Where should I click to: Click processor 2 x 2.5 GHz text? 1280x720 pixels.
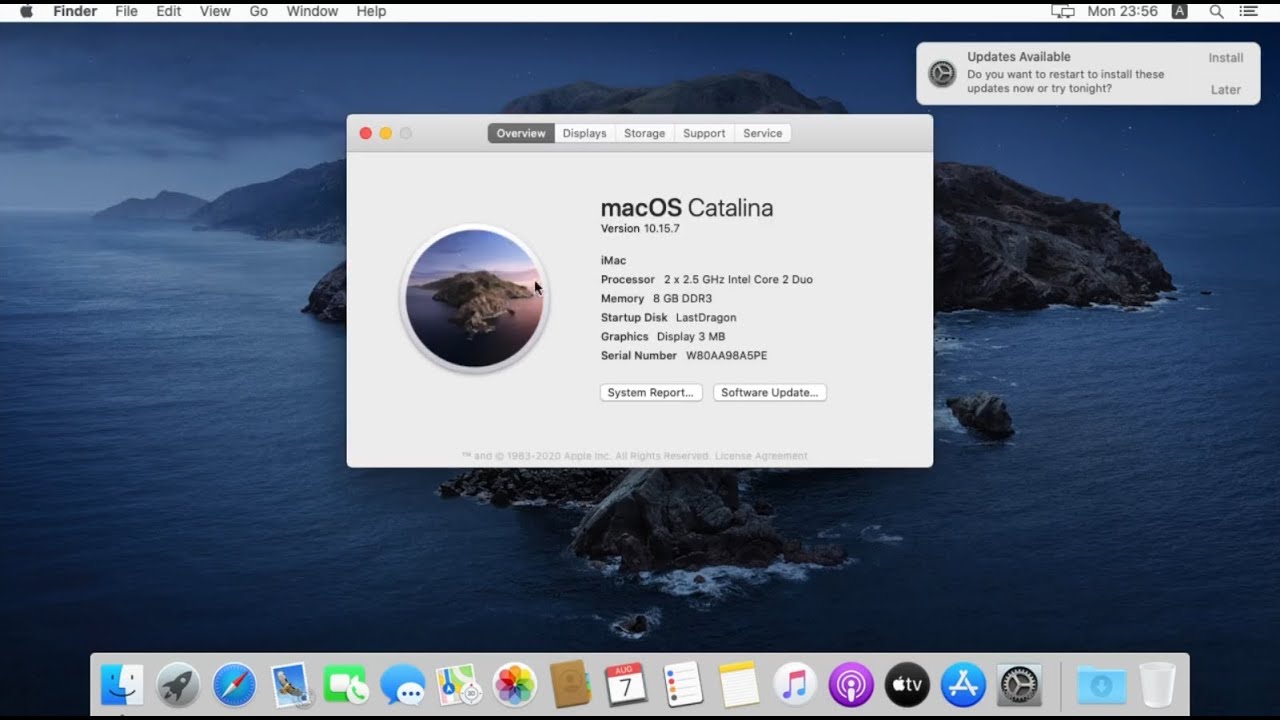(x=738, y=280)
